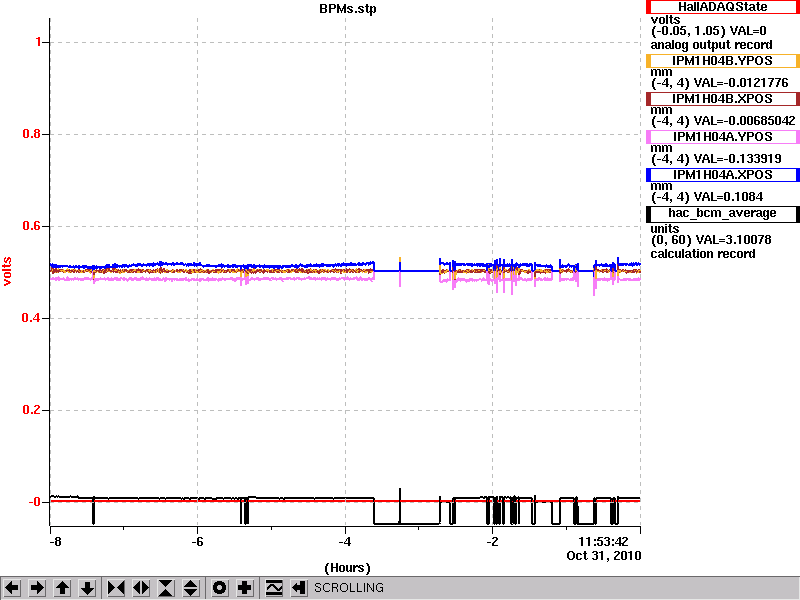Viewport: 800px width, 600px height.
Task: Click the wave-line refresh plot icon
Action: 274,588
